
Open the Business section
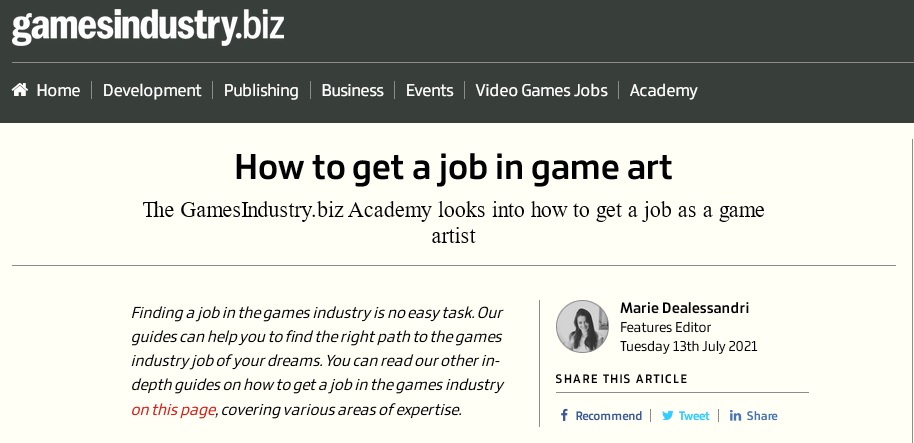[x=352, y=90]
